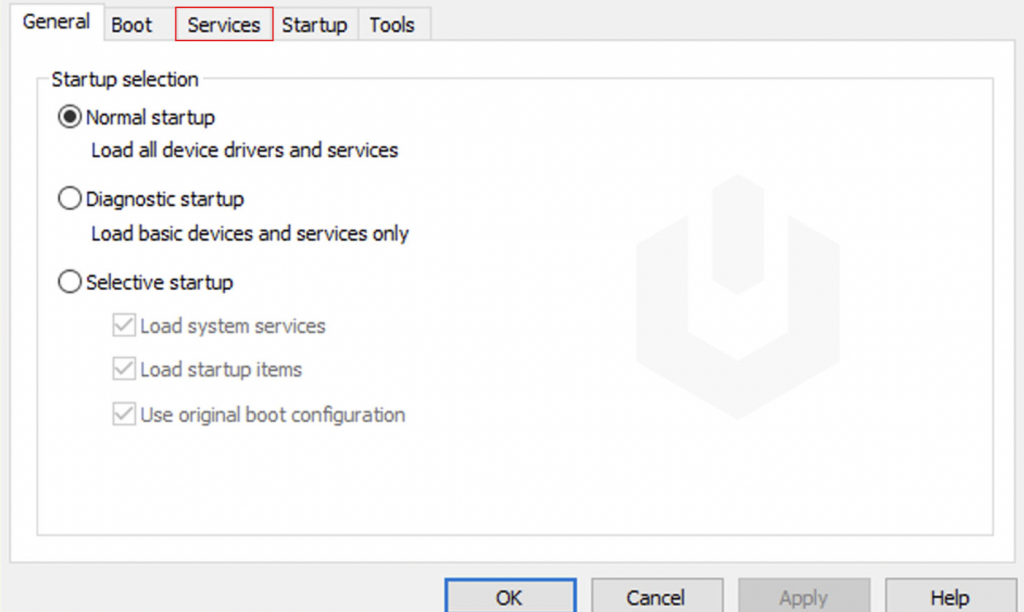Open Help for this dialog
The height and width of the screenshot is (612, 1024).
tap(949, 597)
